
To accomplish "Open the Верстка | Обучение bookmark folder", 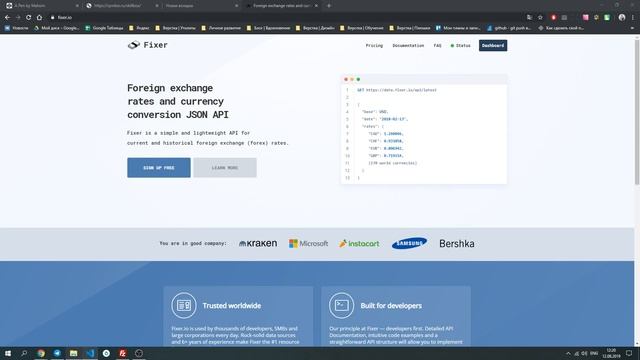I will point(362,28).
